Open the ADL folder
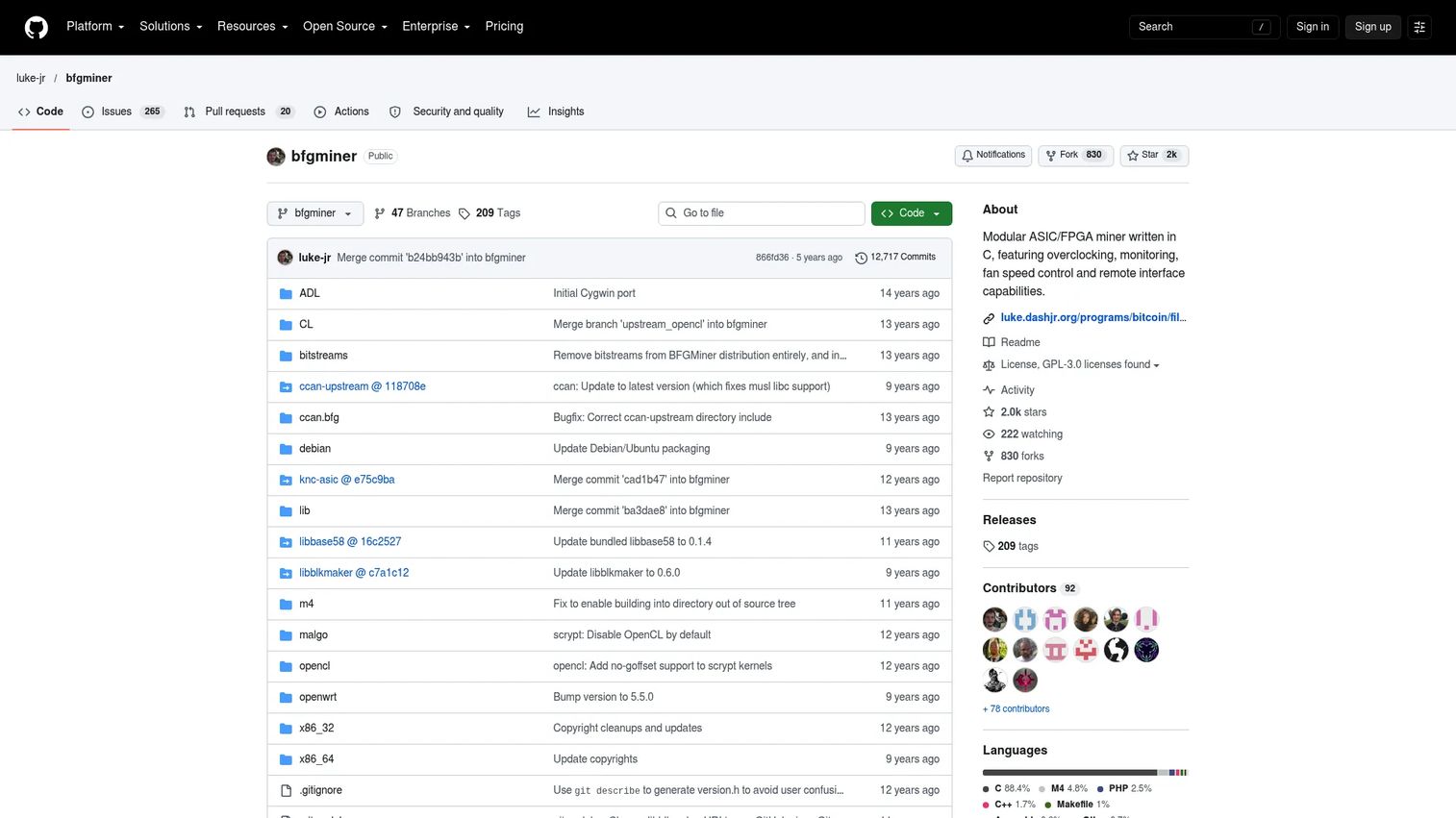This screenshot has width=1456, height=818. (x=310, y=293)
